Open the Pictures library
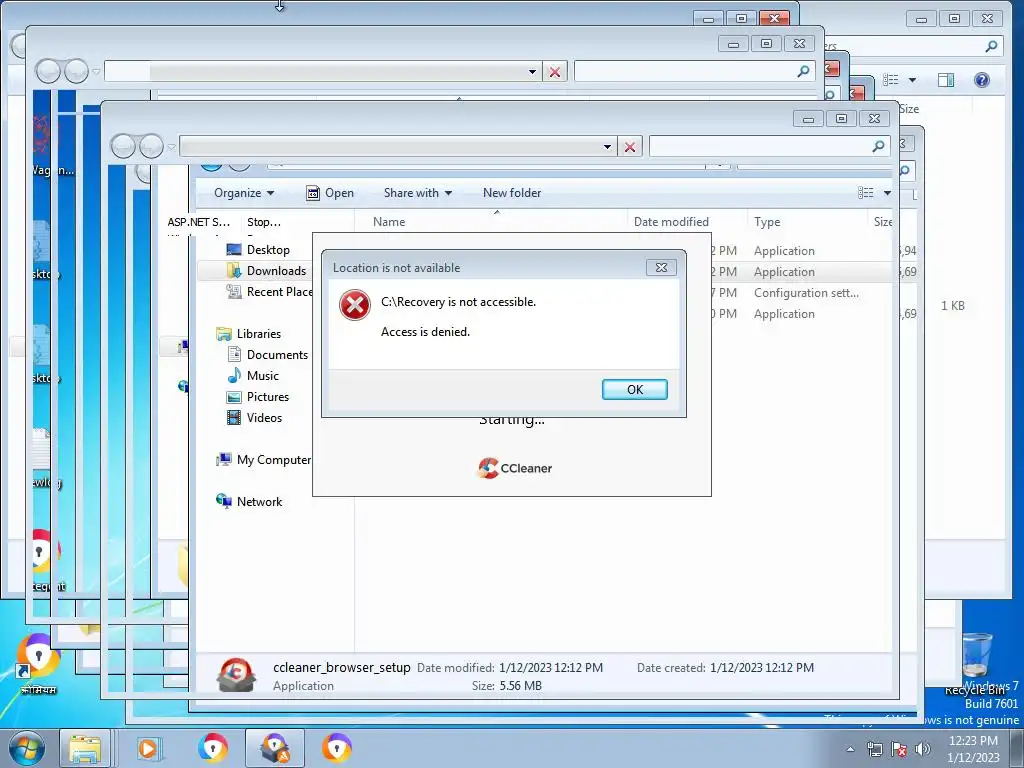 click(x=268, y=396)
